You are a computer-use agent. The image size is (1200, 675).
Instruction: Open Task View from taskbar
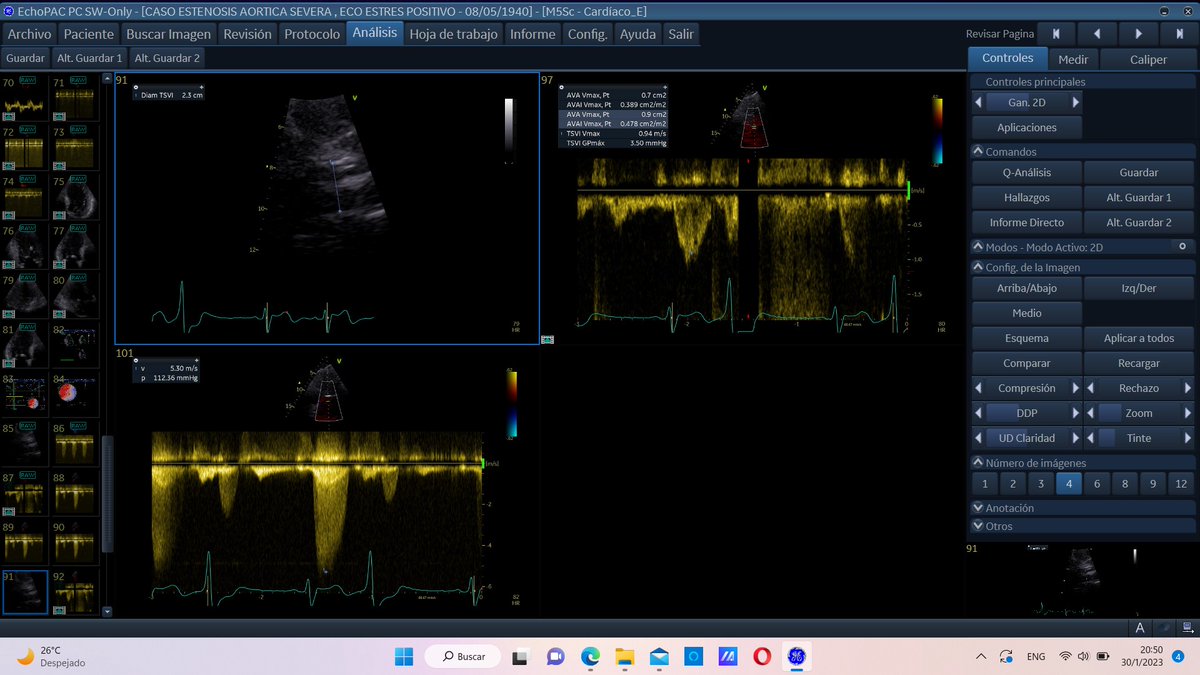click(520, 656)
